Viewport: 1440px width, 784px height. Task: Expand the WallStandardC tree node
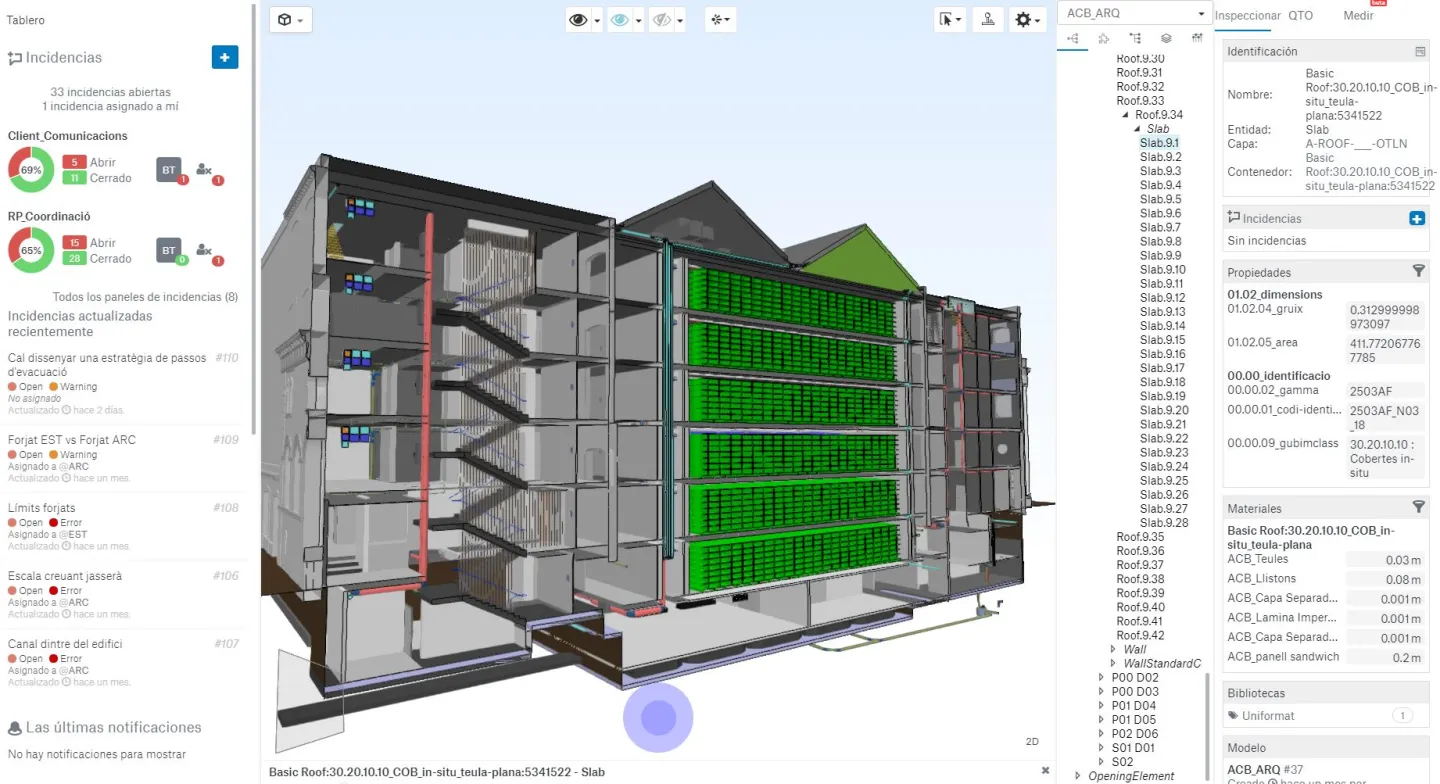coord(1114,664)
